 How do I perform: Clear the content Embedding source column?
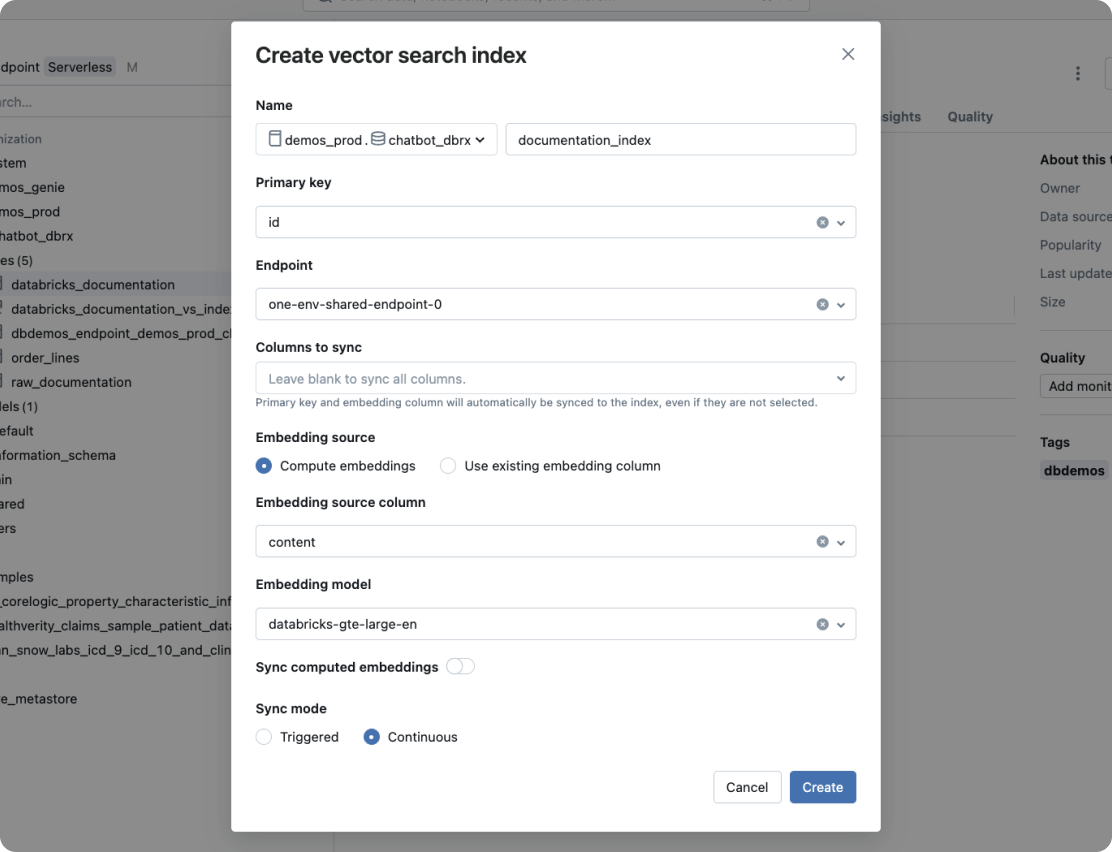click(822, 541)
